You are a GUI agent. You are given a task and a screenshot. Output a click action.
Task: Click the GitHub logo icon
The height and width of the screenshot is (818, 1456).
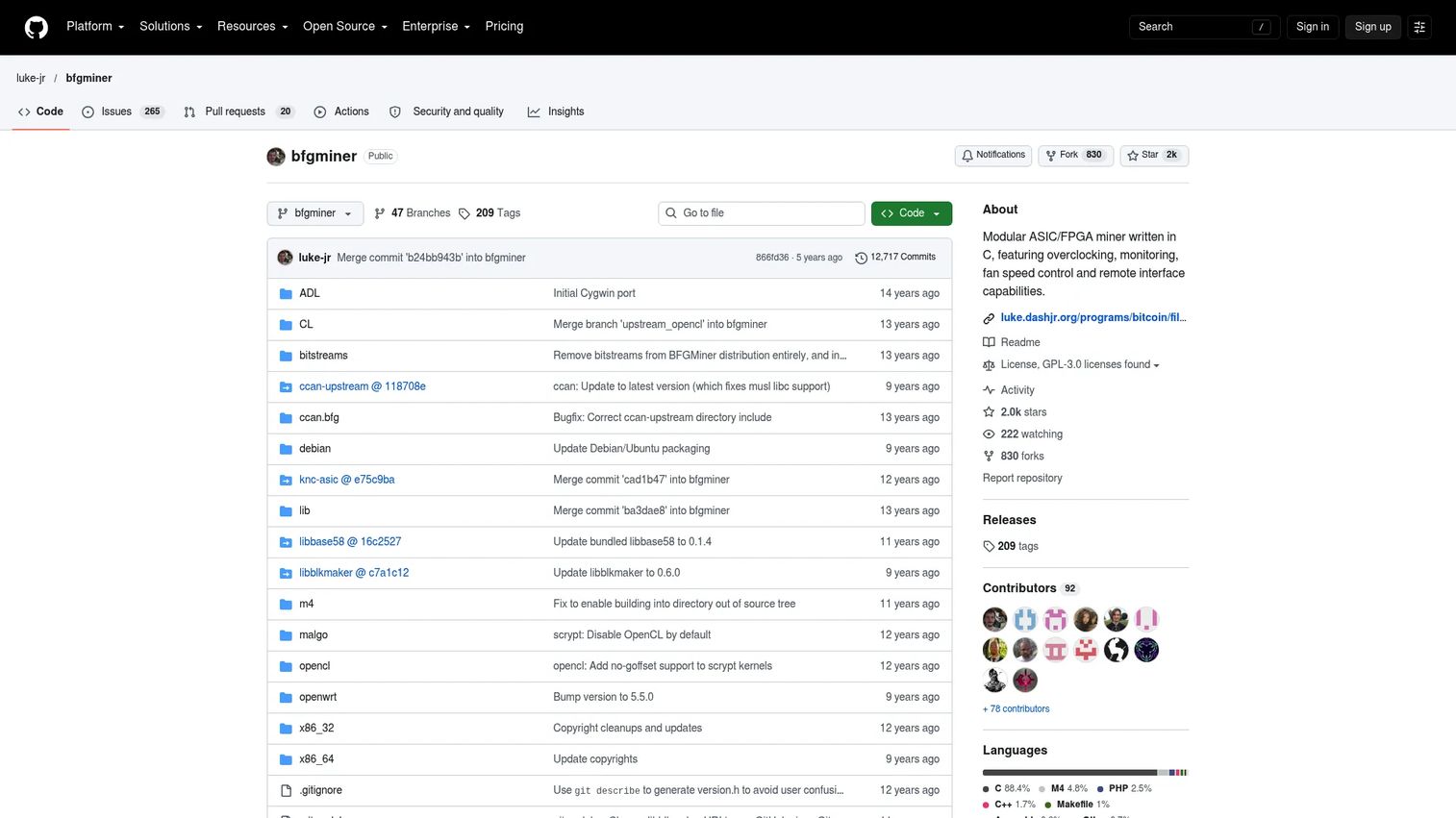[x=36, y=27]
